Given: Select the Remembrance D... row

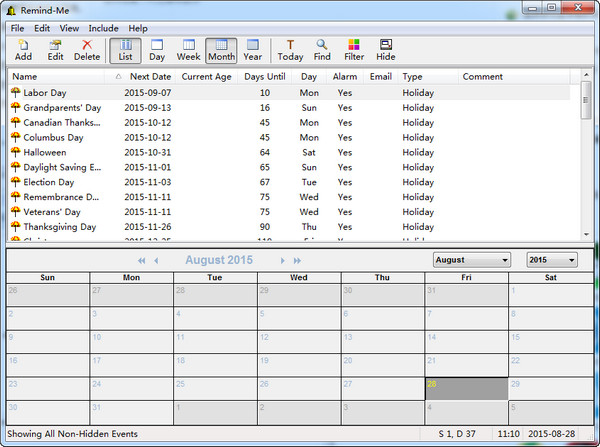Looking at the screenshot, I should 289,197.
